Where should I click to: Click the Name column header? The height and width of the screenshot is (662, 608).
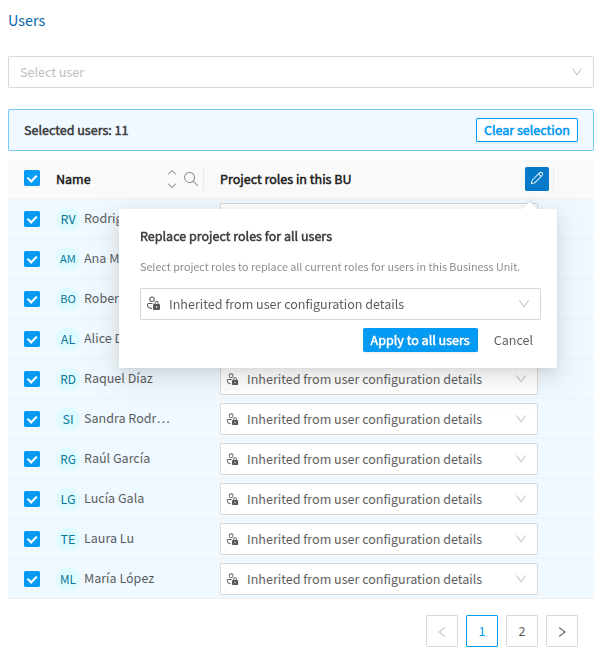click(73, 179)
